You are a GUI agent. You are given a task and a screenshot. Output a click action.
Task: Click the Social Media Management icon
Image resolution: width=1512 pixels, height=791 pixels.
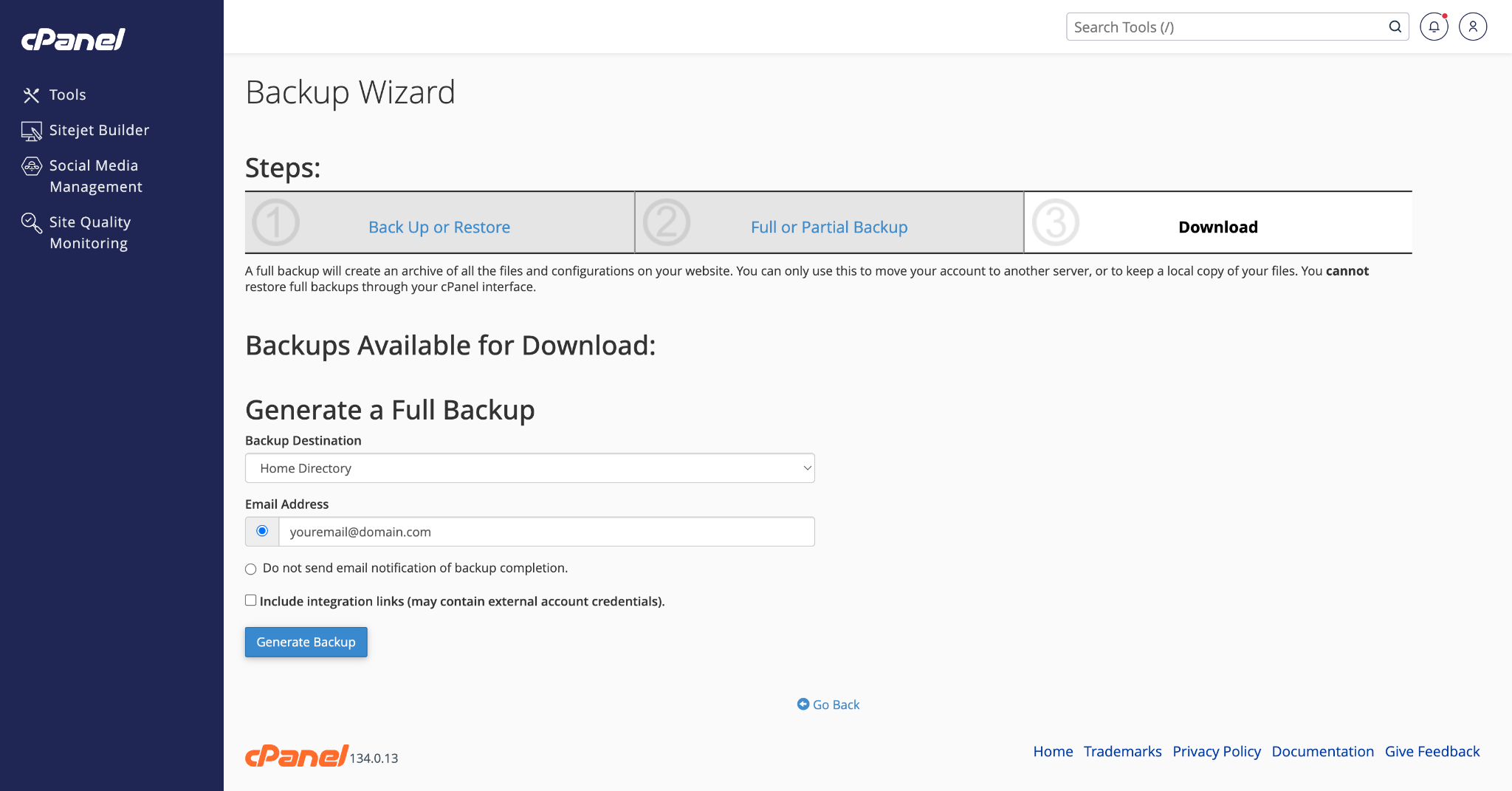click(x=31, y=166)
